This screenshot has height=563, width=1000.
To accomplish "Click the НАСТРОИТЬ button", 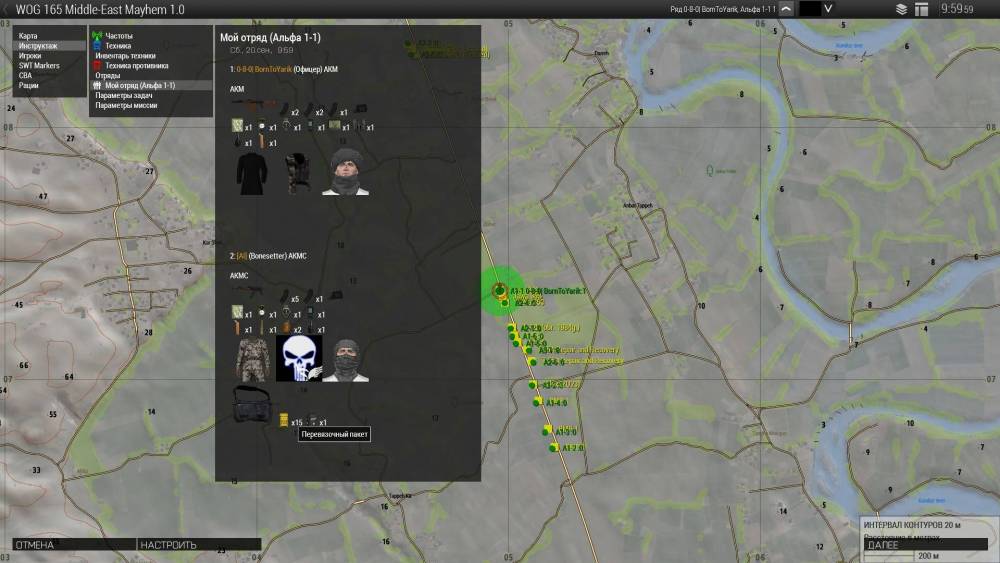I will click(199, 545).
